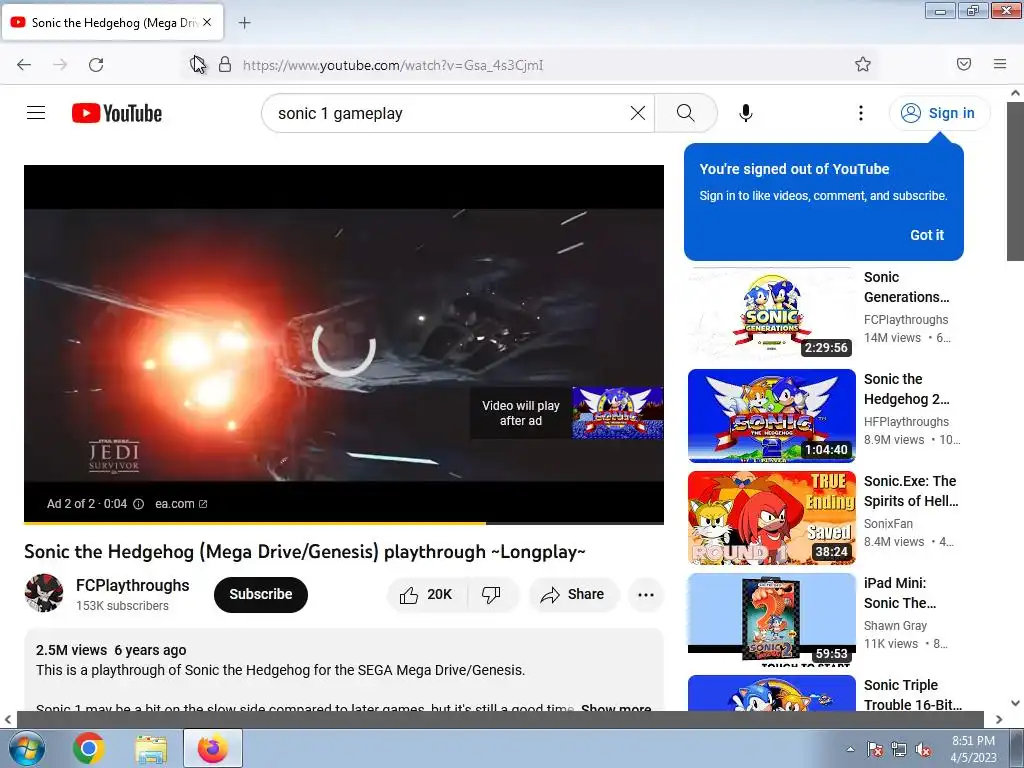The image size is (1024, 768).
Task: Click the vertical page scrollbar thumb
Action: click(x=1016, y=181)
